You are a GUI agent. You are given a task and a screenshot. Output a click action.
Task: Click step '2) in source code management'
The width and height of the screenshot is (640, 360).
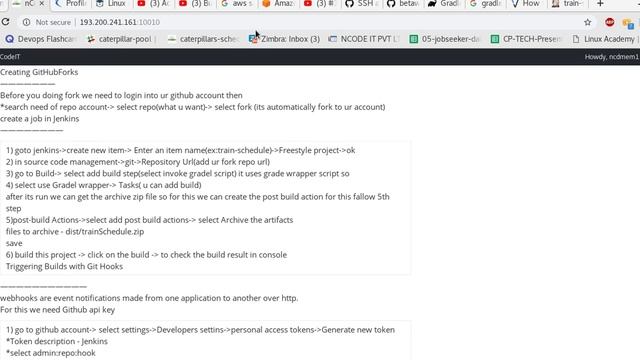(x=138, y=162)
